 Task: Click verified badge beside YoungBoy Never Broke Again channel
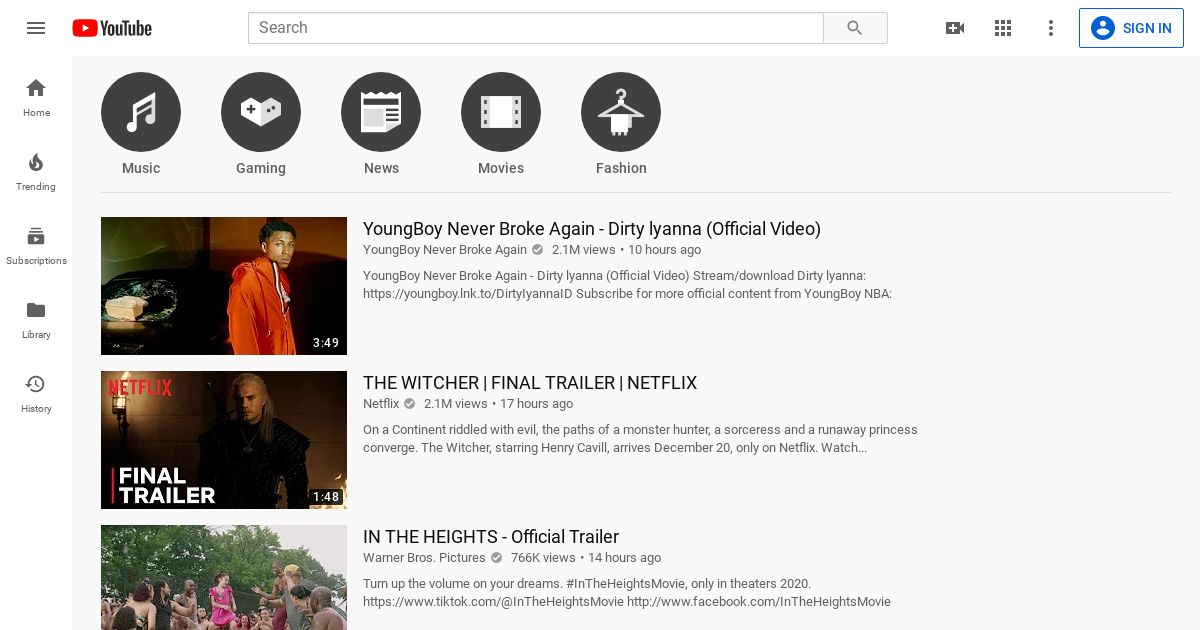tap(537, 250)
